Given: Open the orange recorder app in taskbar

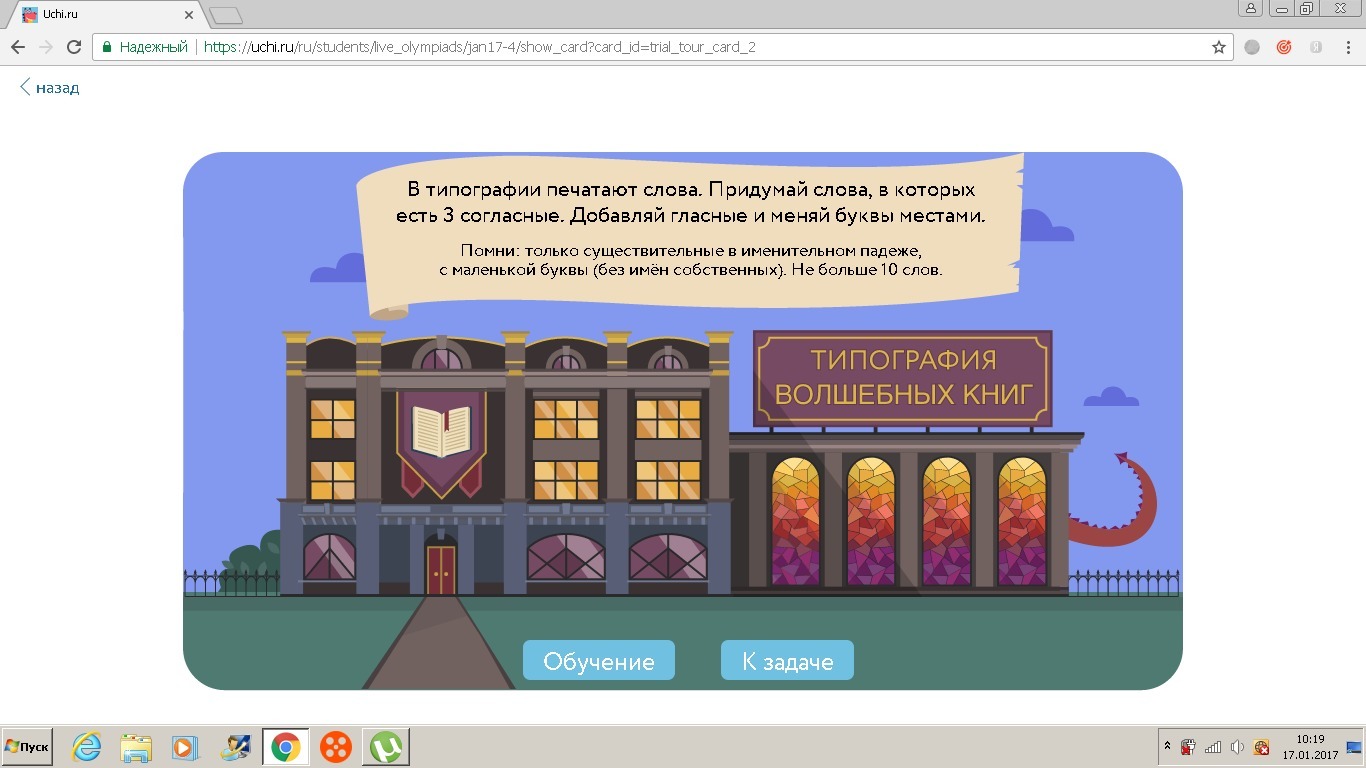Looking at the screenshot, I should pyautogui.click(x=337, y=747).
